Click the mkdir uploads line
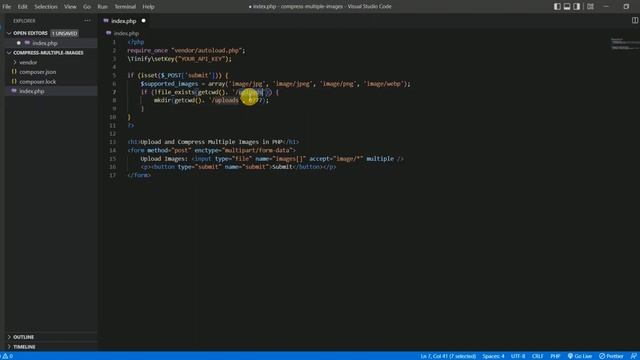The height and width of the screenshot is (360, 640). [211, 100]
